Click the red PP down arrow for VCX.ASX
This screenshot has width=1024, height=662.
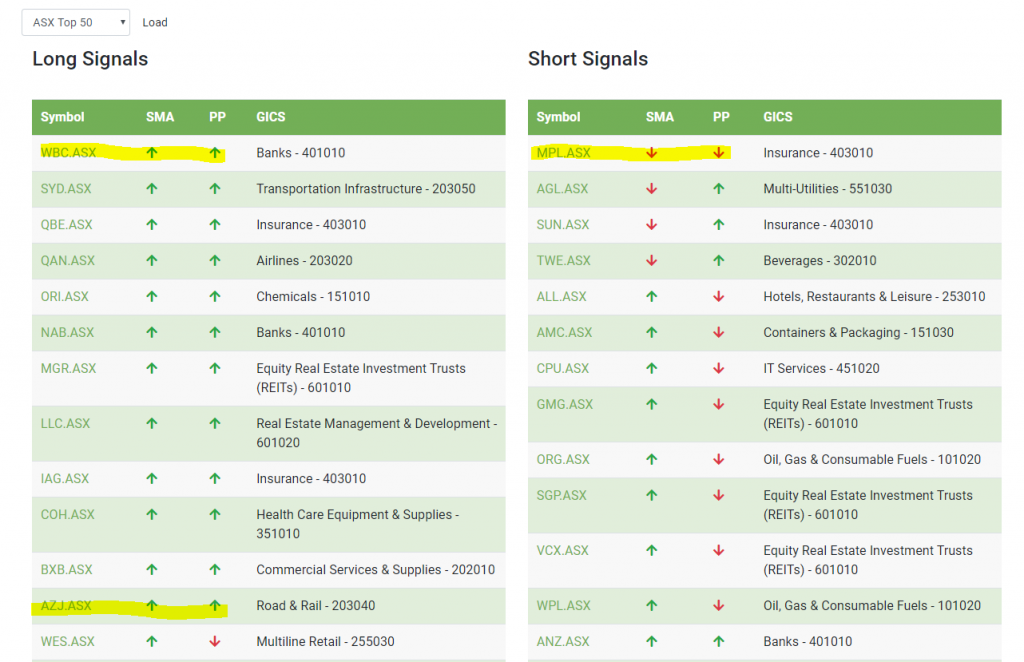pos(719,550)
